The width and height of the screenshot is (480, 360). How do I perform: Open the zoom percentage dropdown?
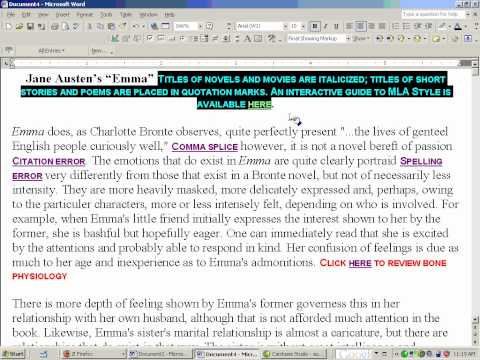201,26
